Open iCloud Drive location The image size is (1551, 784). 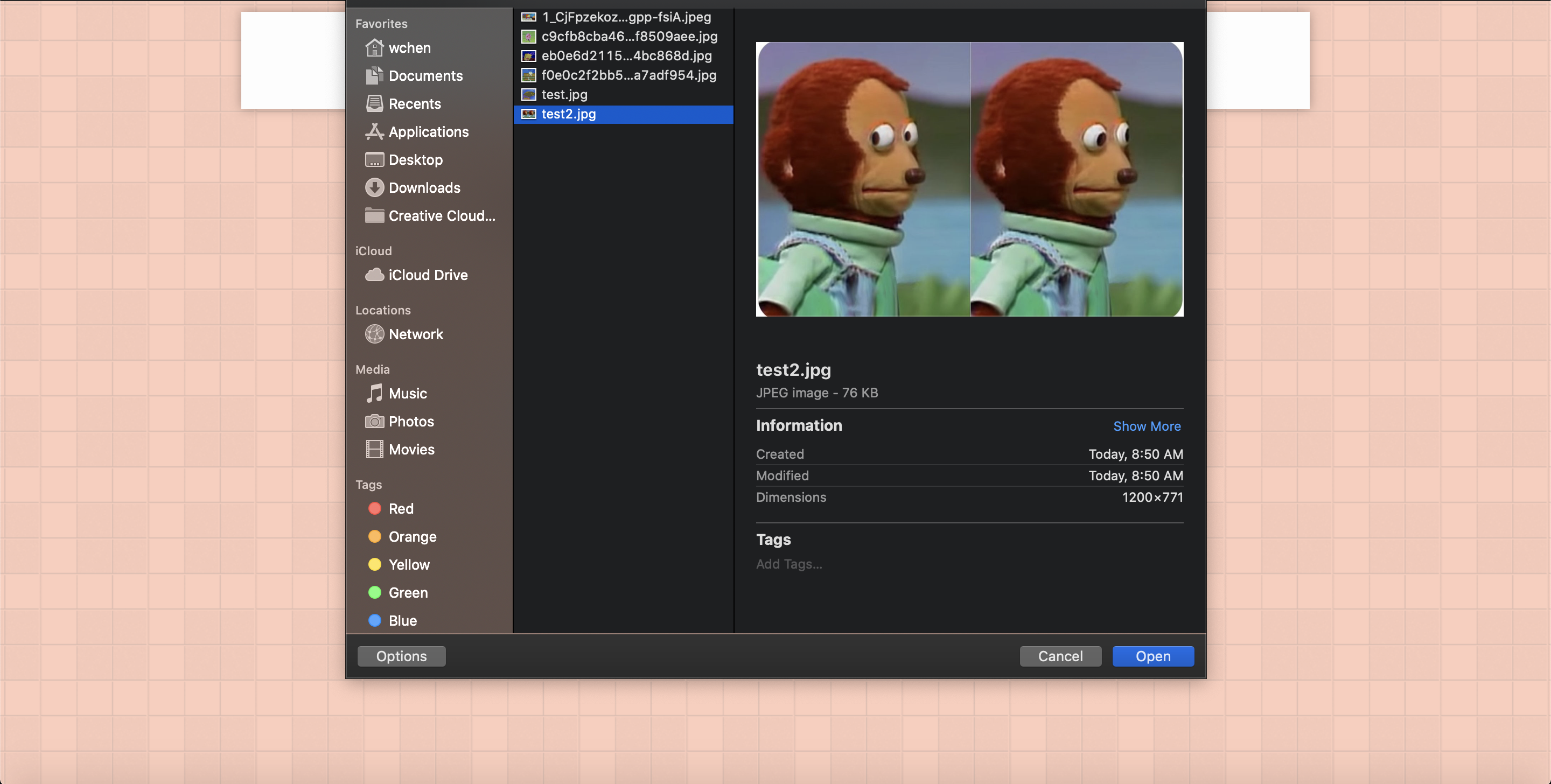coord(428,275)
